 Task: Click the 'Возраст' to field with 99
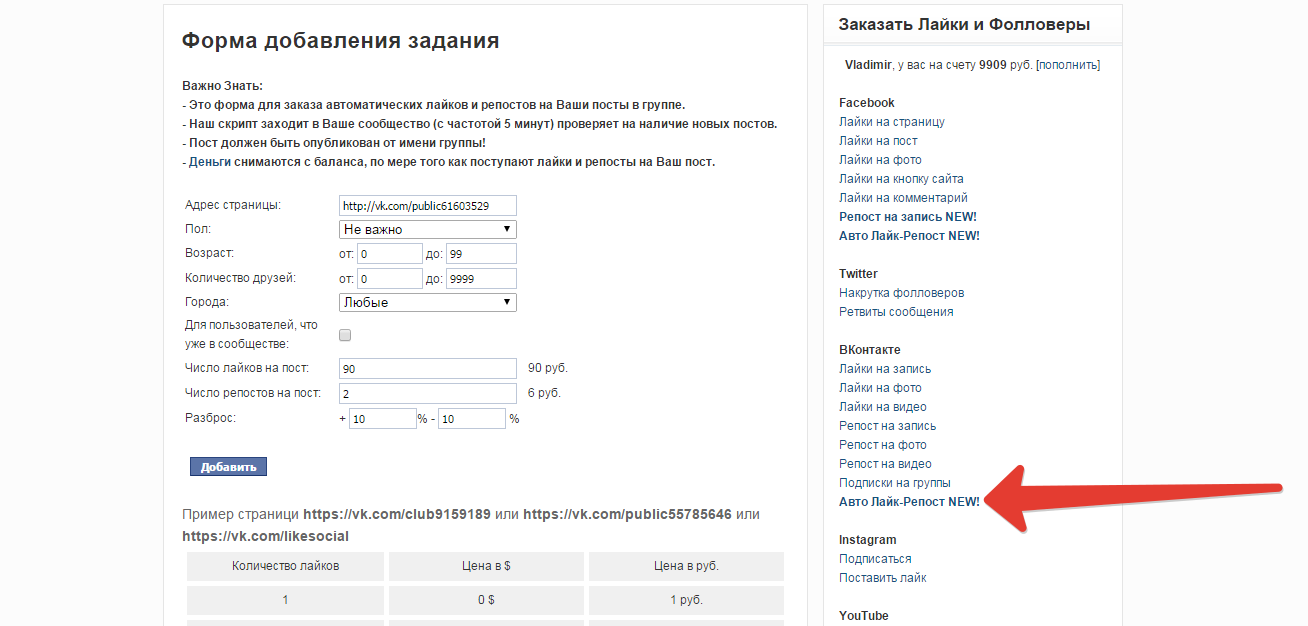pyautogui.click(x=481, y=254)
